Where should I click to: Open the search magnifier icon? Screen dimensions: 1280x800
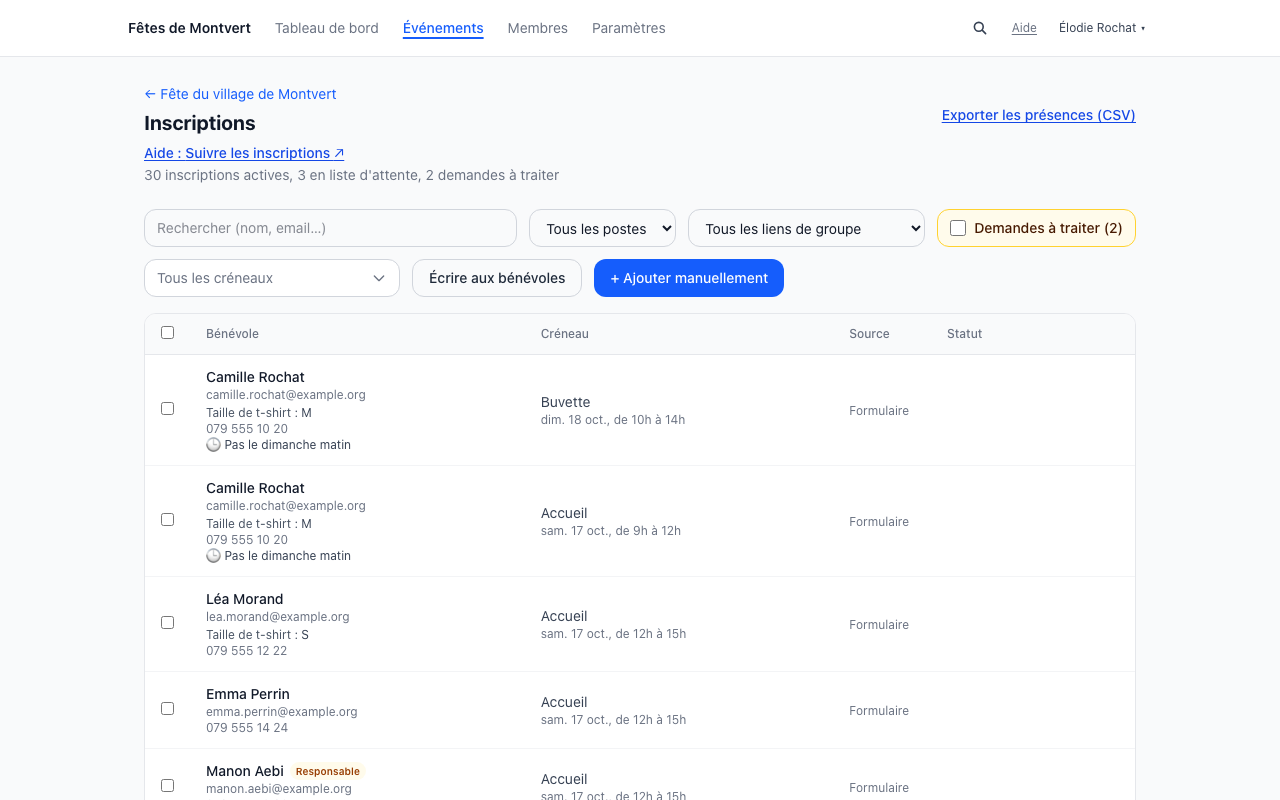980,28
